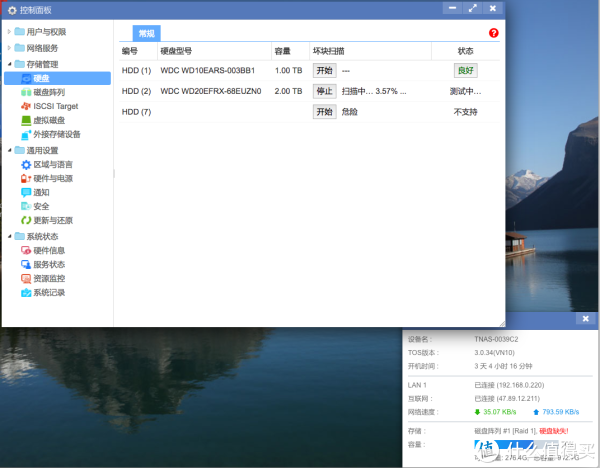This screenshot has height=468, width=600.
Task: Click 良好 status button for HDD (1)
Action: 465,71
